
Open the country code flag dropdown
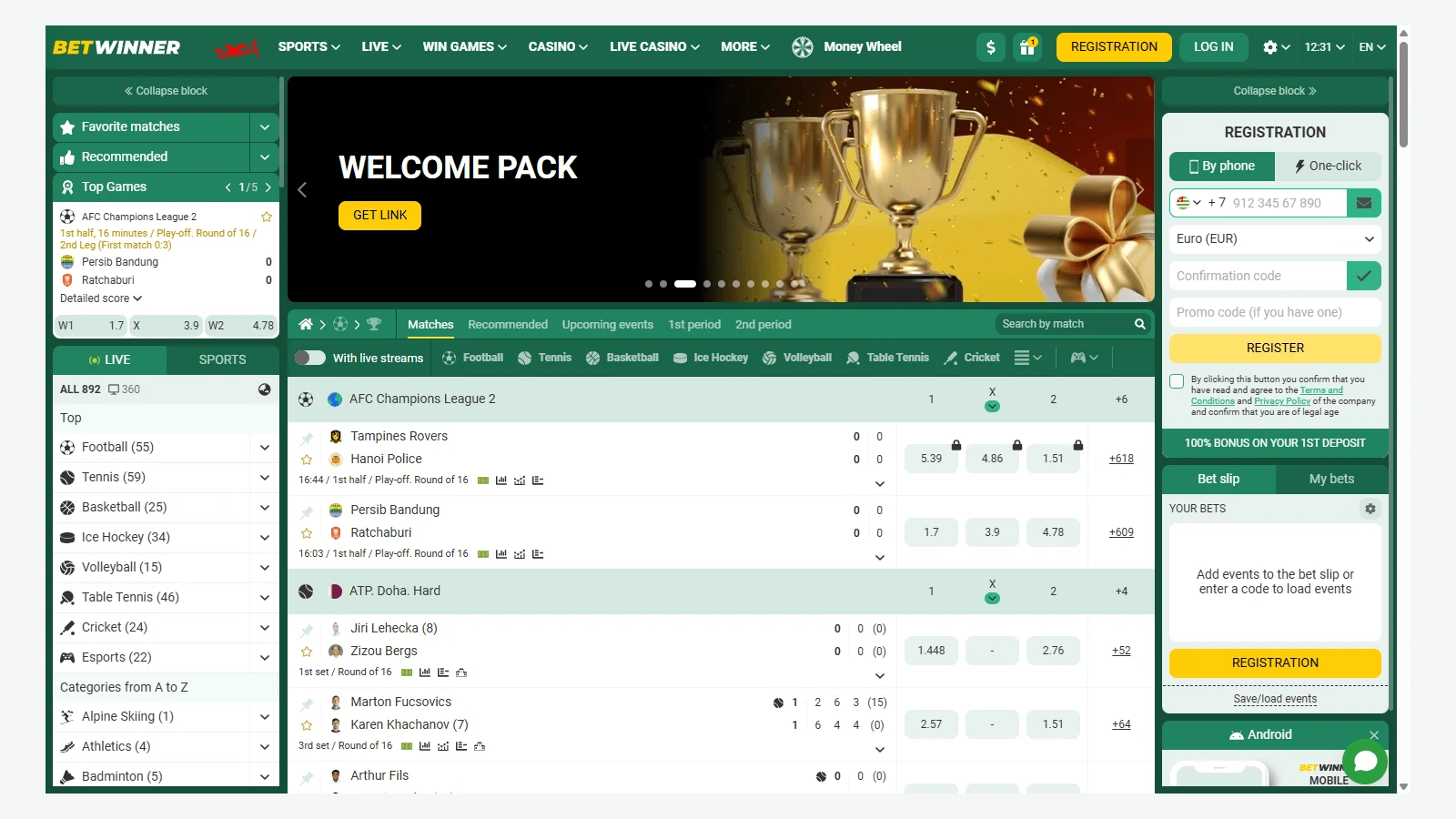(x=1188, y=203)
